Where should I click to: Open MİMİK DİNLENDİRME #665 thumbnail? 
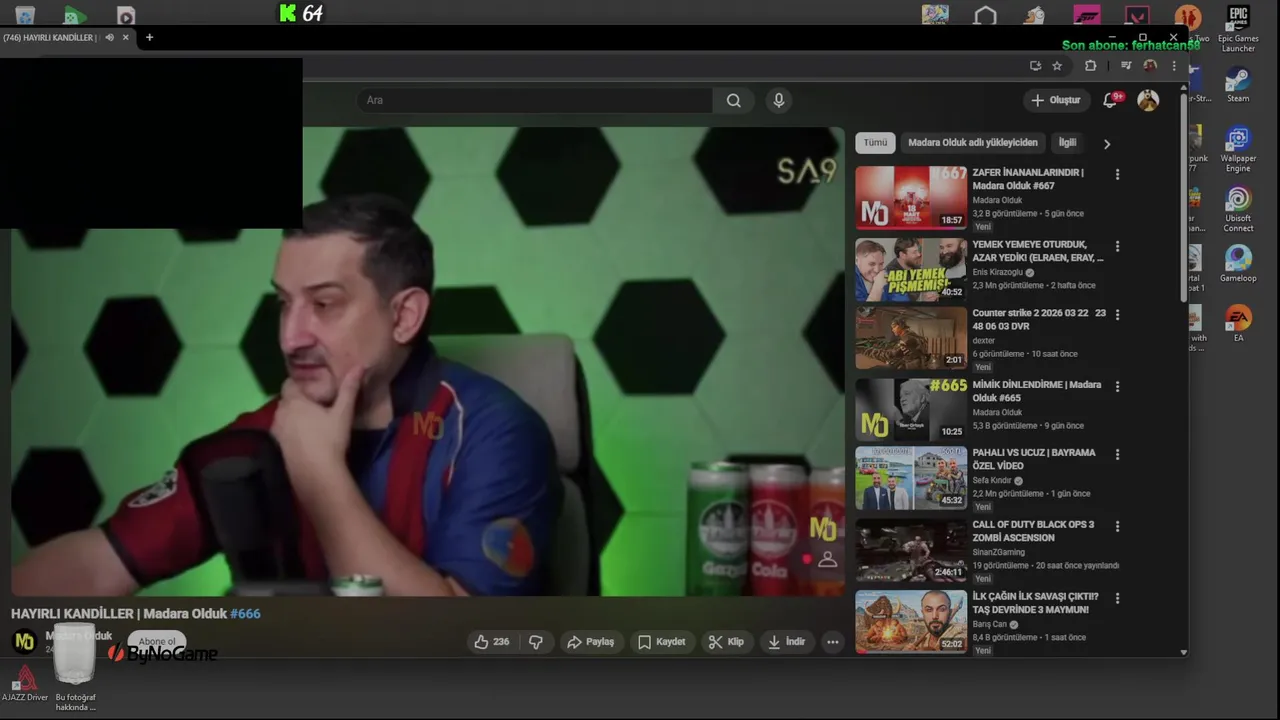911,410
